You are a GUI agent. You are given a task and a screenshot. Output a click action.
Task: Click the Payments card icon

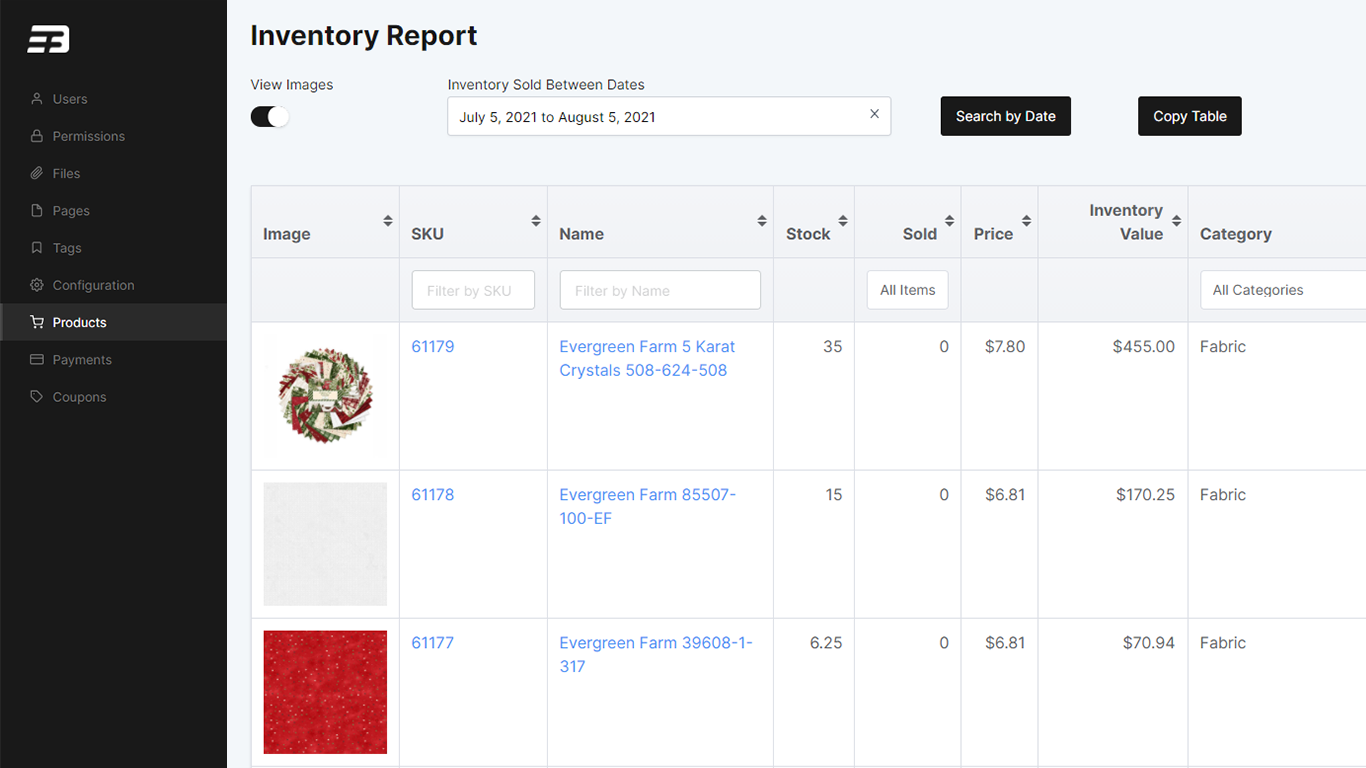pyautogui.click(x=37, y=359)
